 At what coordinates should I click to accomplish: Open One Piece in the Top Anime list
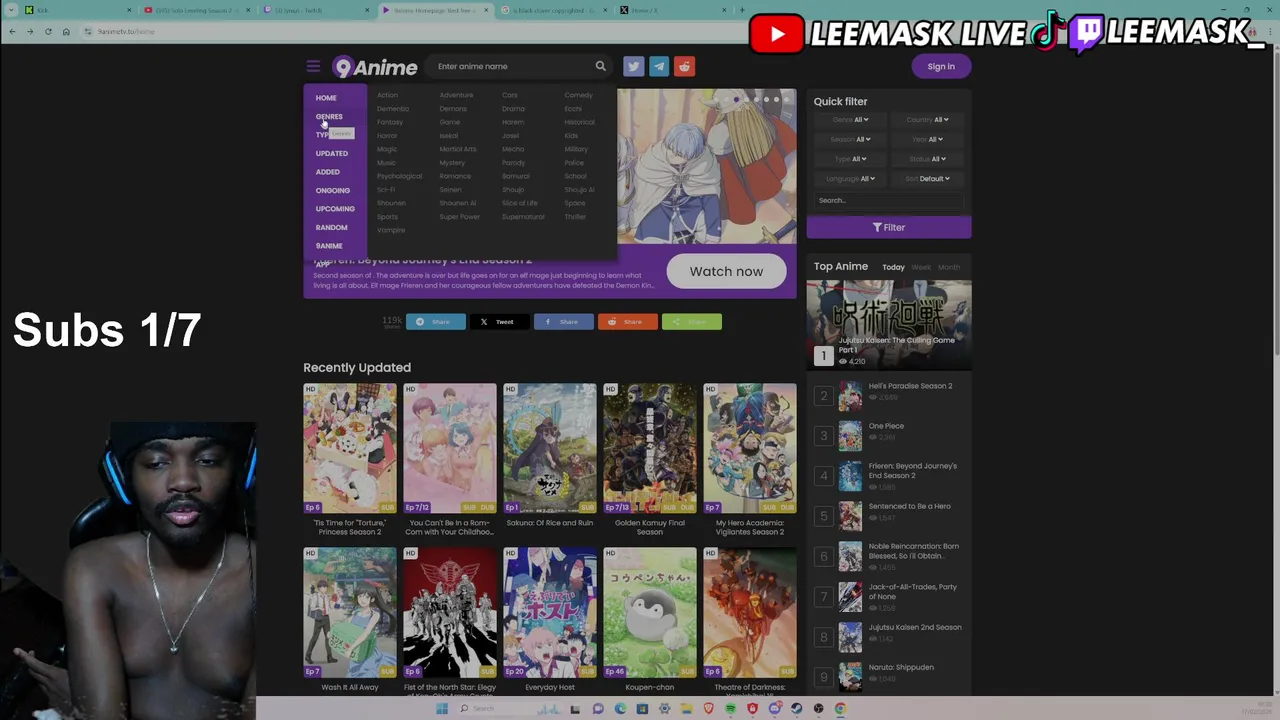point(886,426)
